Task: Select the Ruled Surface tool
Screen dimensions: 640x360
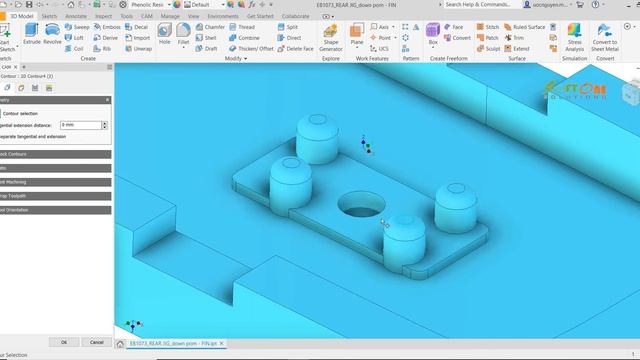Action: point(524,27)
